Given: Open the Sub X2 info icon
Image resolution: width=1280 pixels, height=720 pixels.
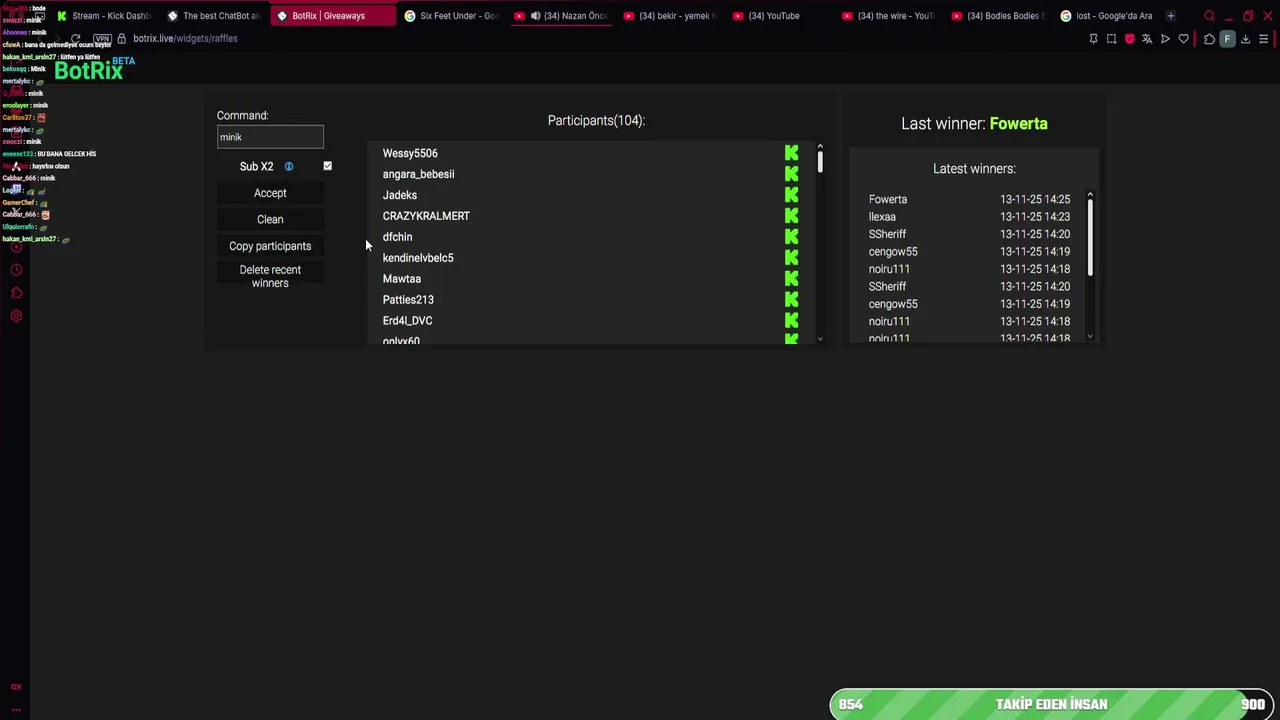Looking at the screenshot, I should point(289,166).
